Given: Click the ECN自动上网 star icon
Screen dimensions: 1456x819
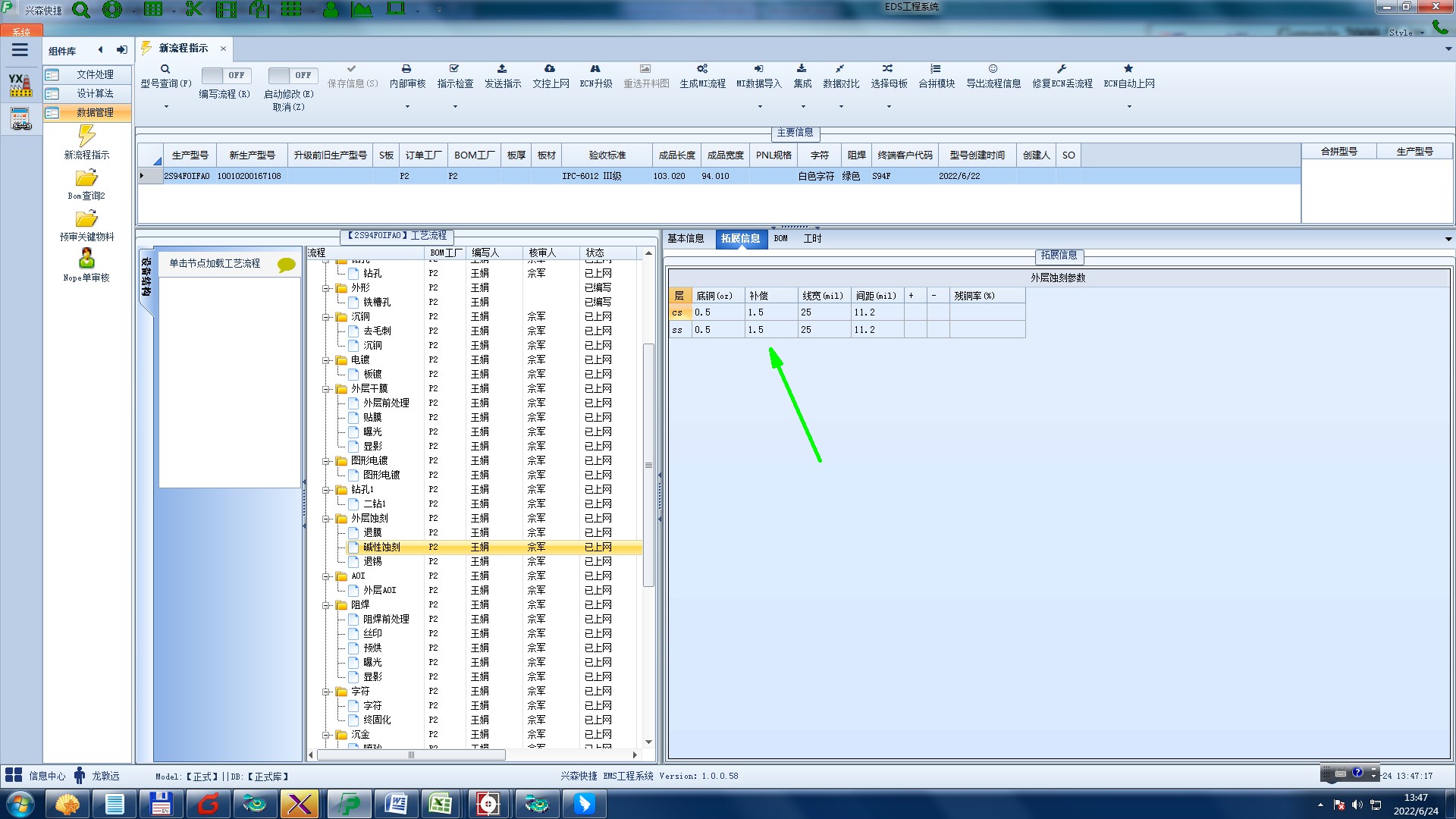Looking at the screenshot, I should point(1128,69).
